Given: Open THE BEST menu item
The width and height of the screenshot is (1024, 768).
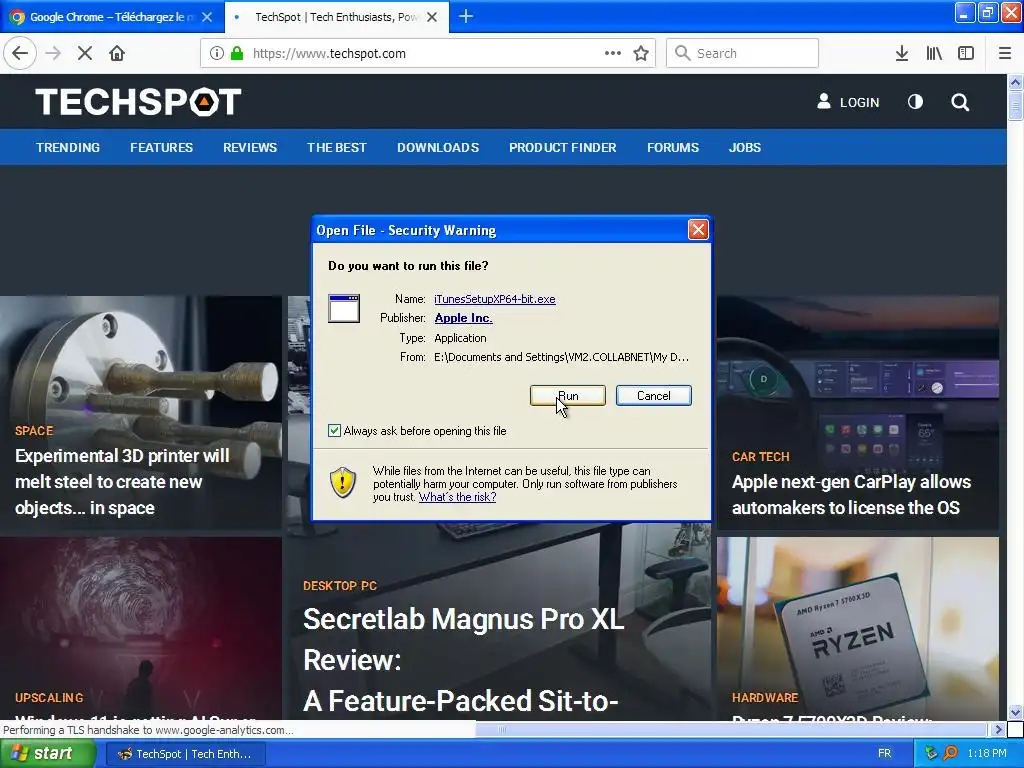Looking at the screenshot, I should coord(337,148).
